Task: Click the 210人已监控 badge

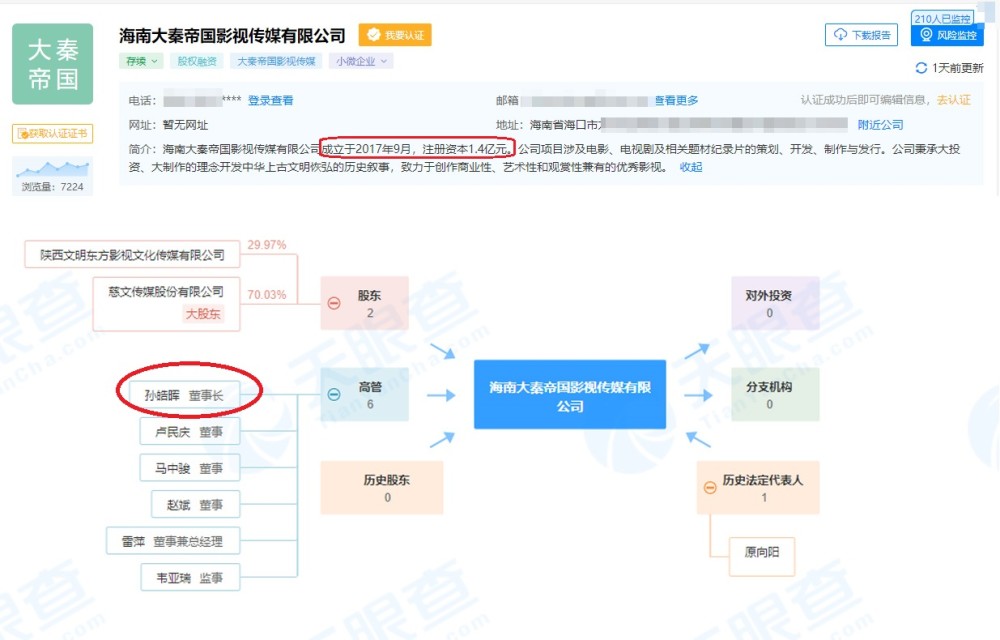Action: 942,18
